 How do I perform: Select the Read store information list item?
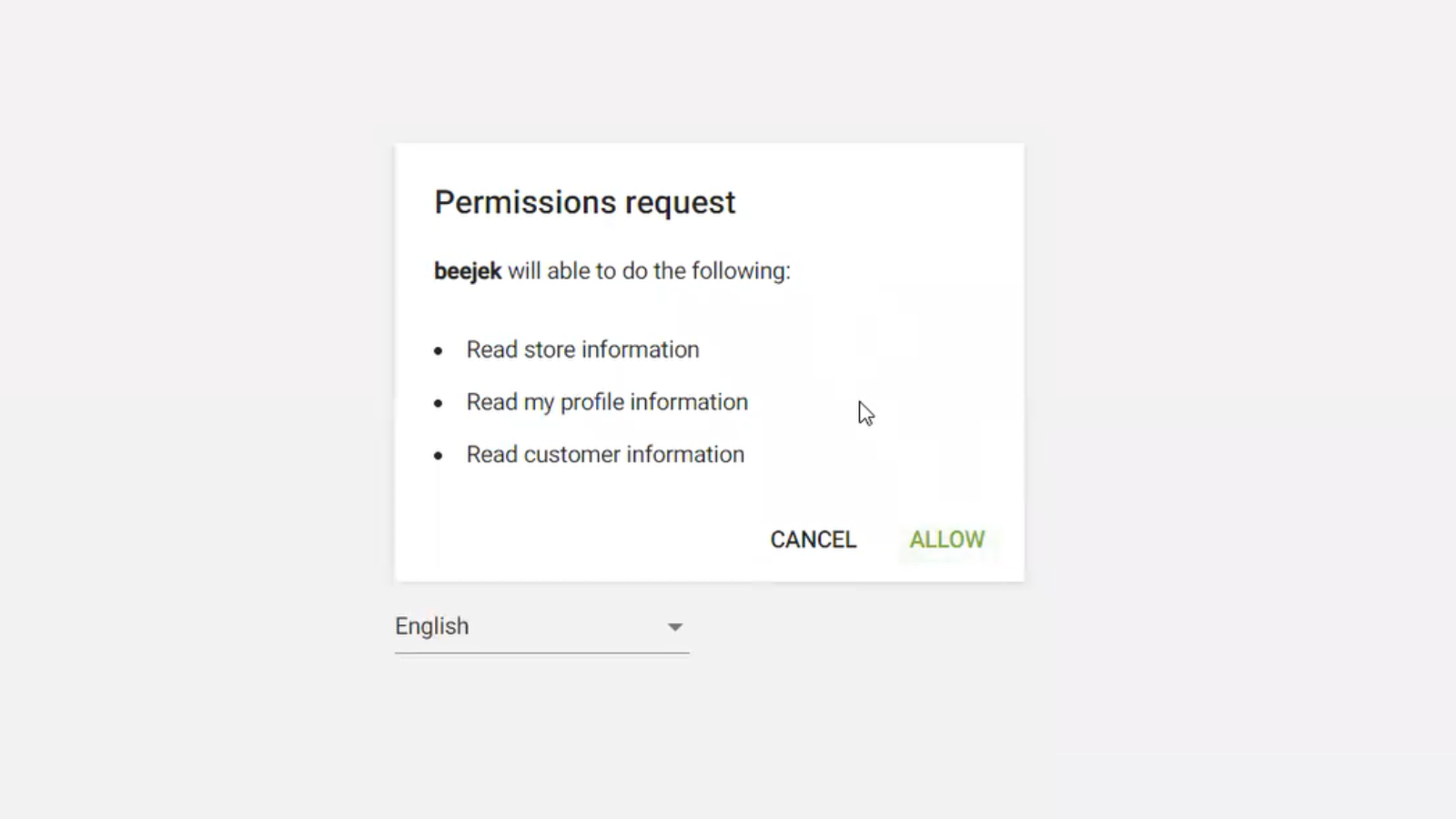[582, 349]
